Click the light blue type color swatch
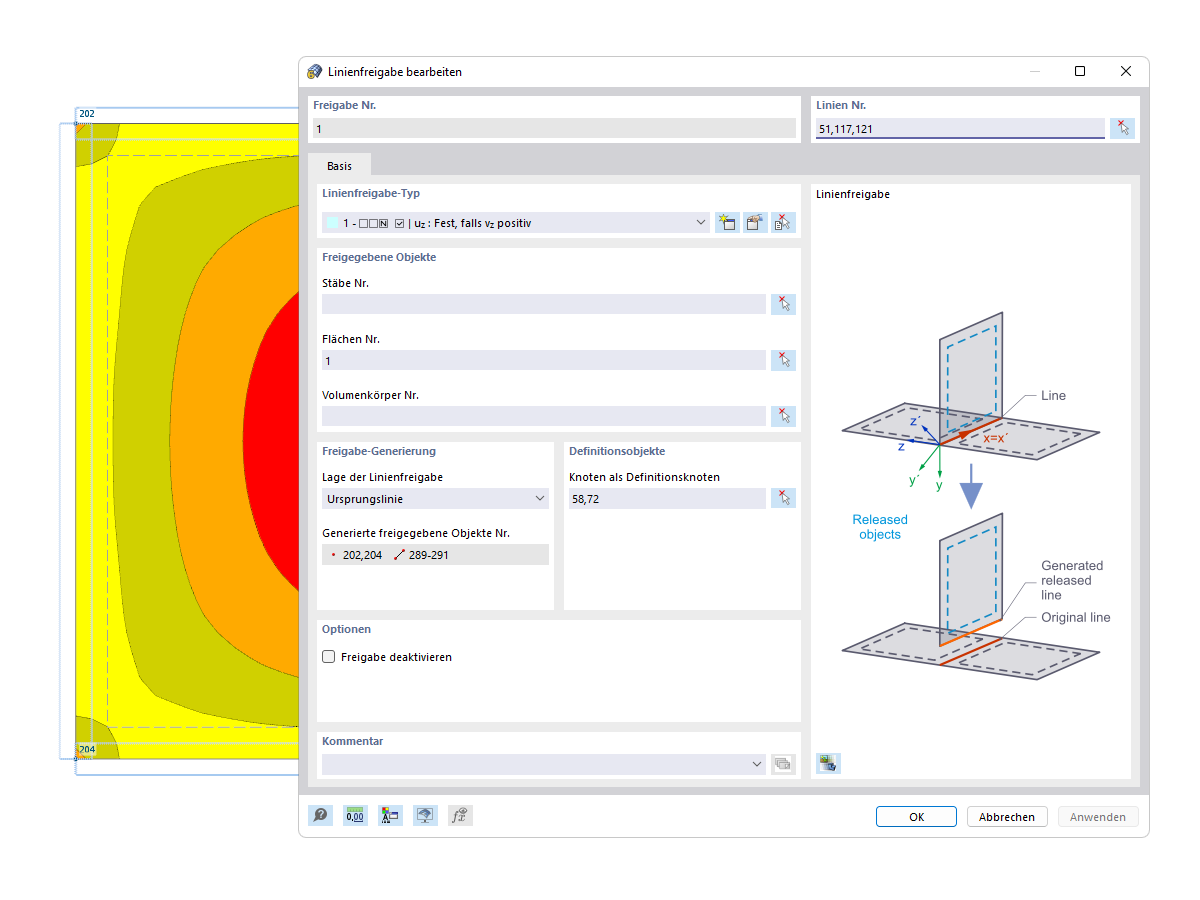Screen dimensions: 1200x900 tap(332, 223)
